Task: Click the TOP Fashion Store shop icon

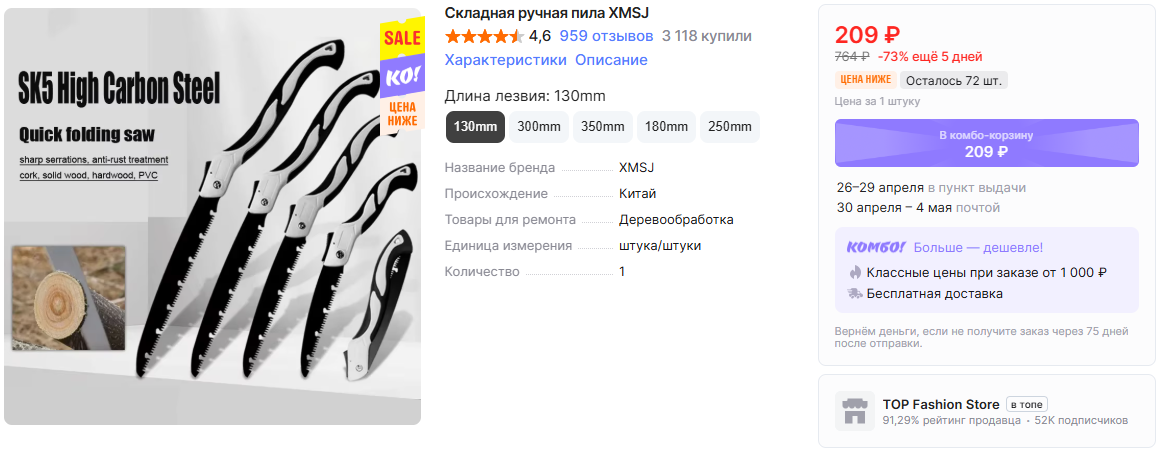Action: pyautogui.click(x=854, y=411)
